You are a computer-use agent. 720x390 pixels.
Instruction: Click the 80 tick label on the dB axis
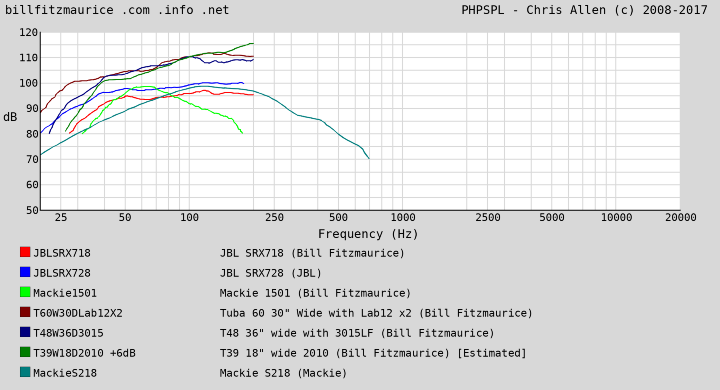click(32, 134)
